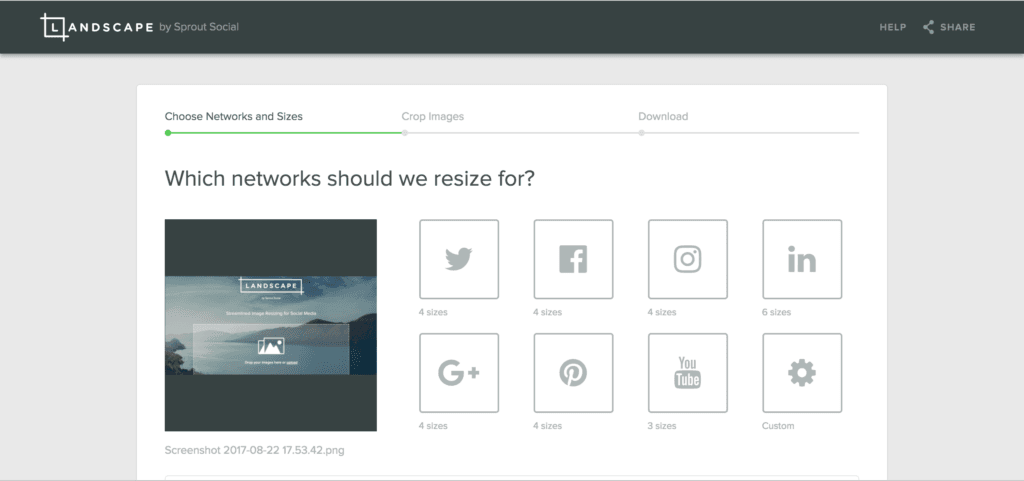Select the Facebook network tile

tap(573, 259)
